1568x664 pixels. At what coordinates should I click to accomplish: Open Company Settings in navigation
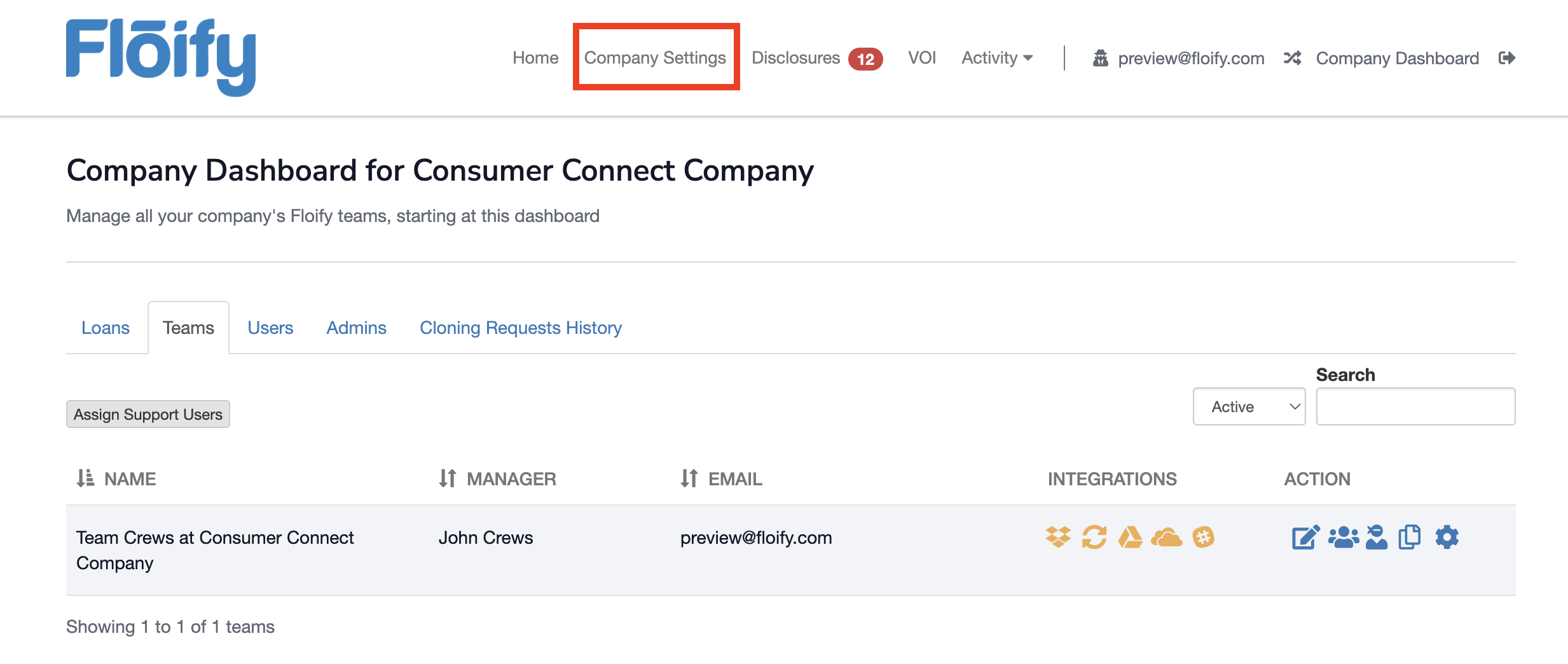click(x=655, y=58)
